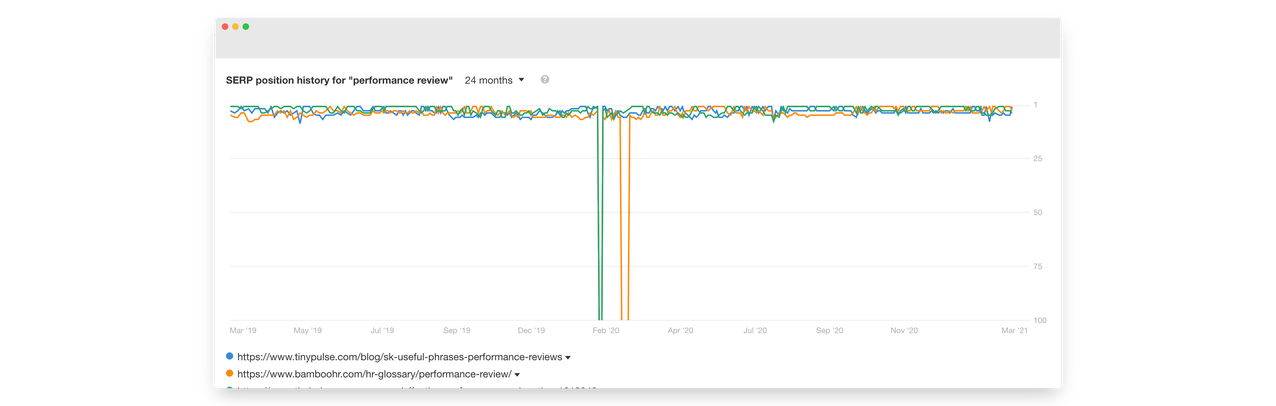This screenshot has width=1276, height=406.
Task: Maximize the window with the green button
Action: click(x=246, y=27)
